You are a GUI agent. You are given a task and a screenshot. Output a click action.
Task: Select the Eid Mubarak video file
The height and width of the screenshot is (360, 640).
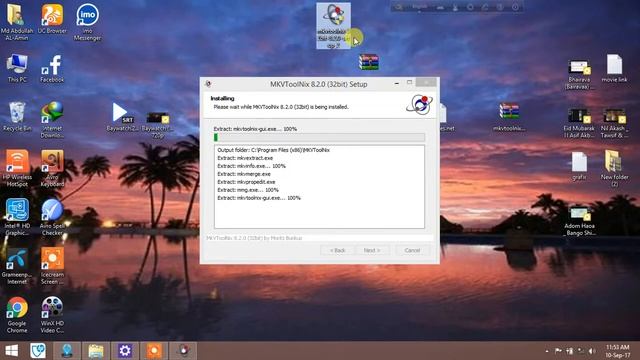point(579,123)
